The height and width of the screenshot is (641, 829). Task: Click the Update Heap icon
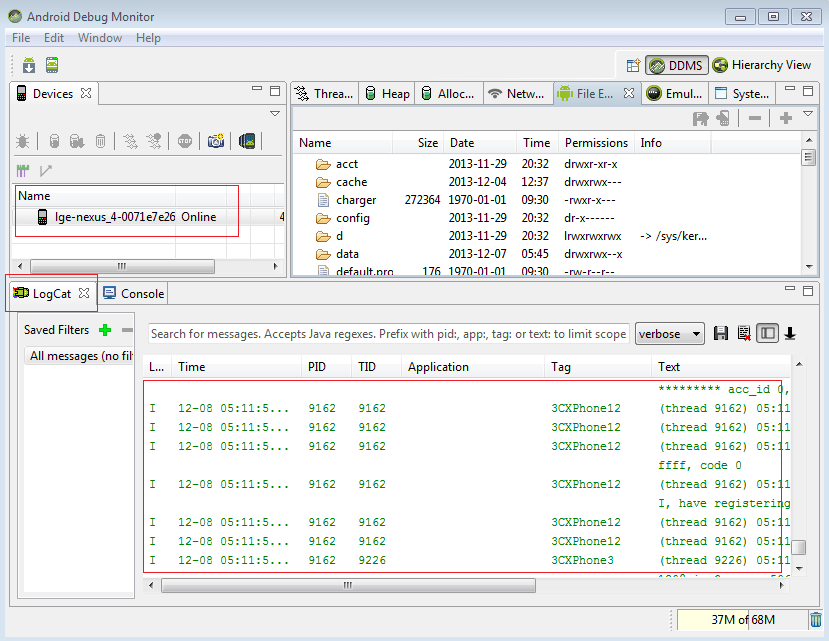click(x=54, y=141)
